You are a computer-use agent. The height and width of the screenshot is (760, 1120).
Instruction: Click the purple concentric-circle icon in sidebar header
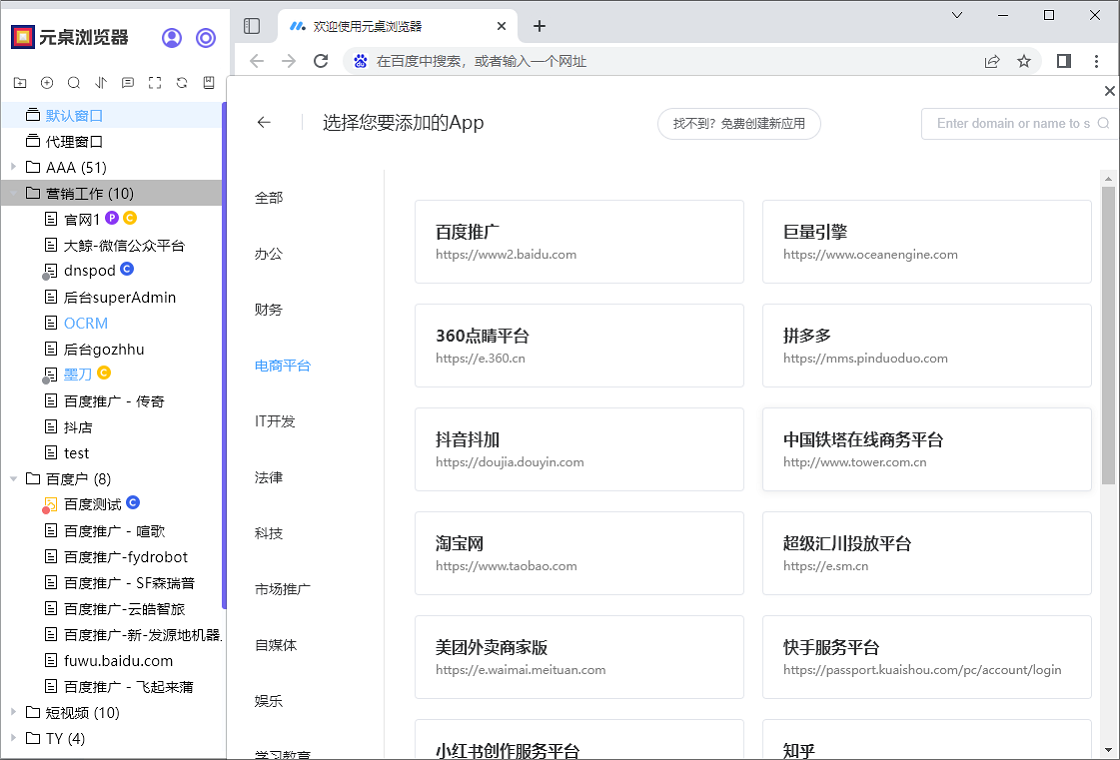point(206,37)
